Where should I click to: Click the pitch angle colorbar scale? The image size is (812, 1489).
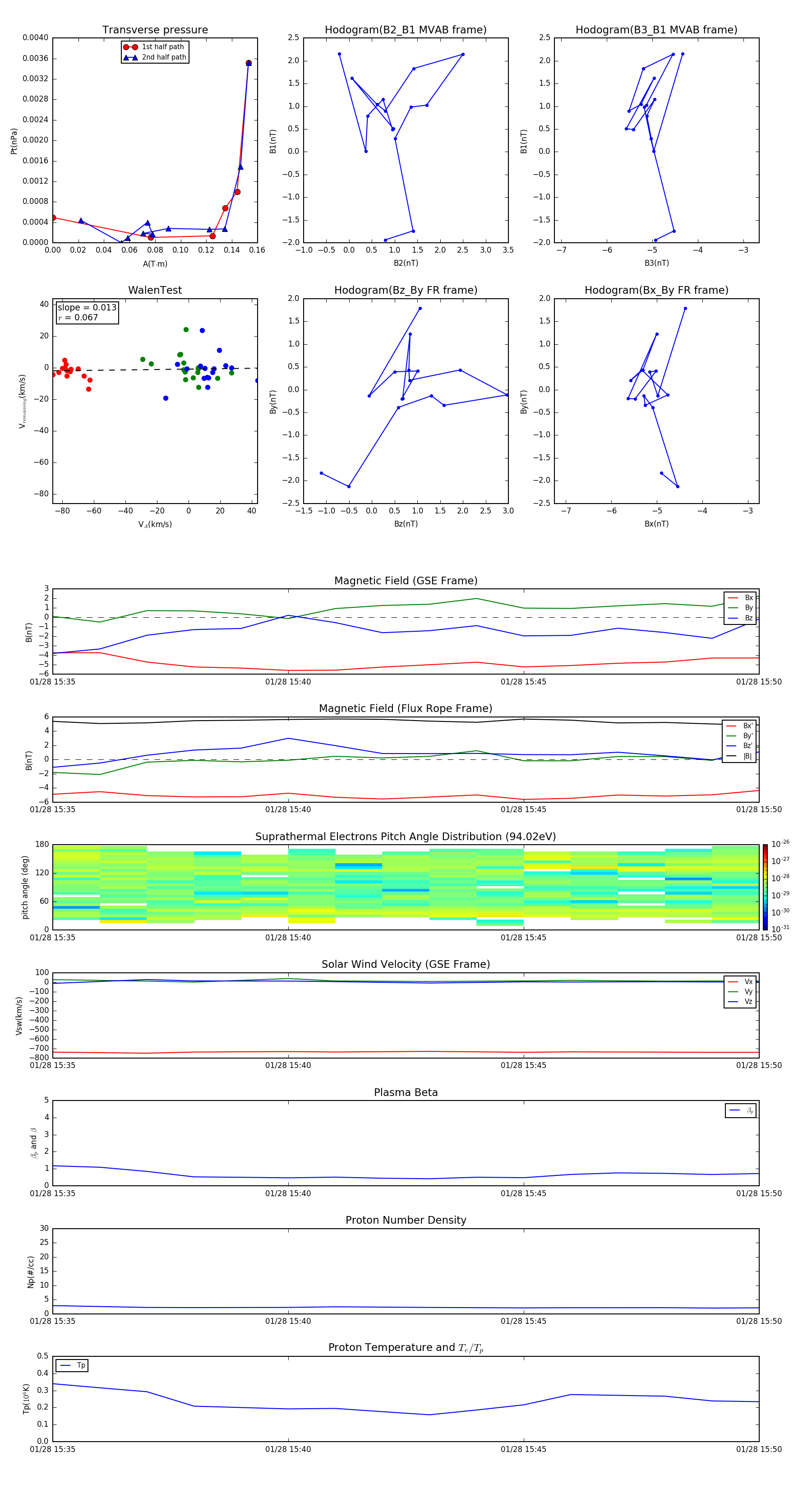[x=765, y=887]
